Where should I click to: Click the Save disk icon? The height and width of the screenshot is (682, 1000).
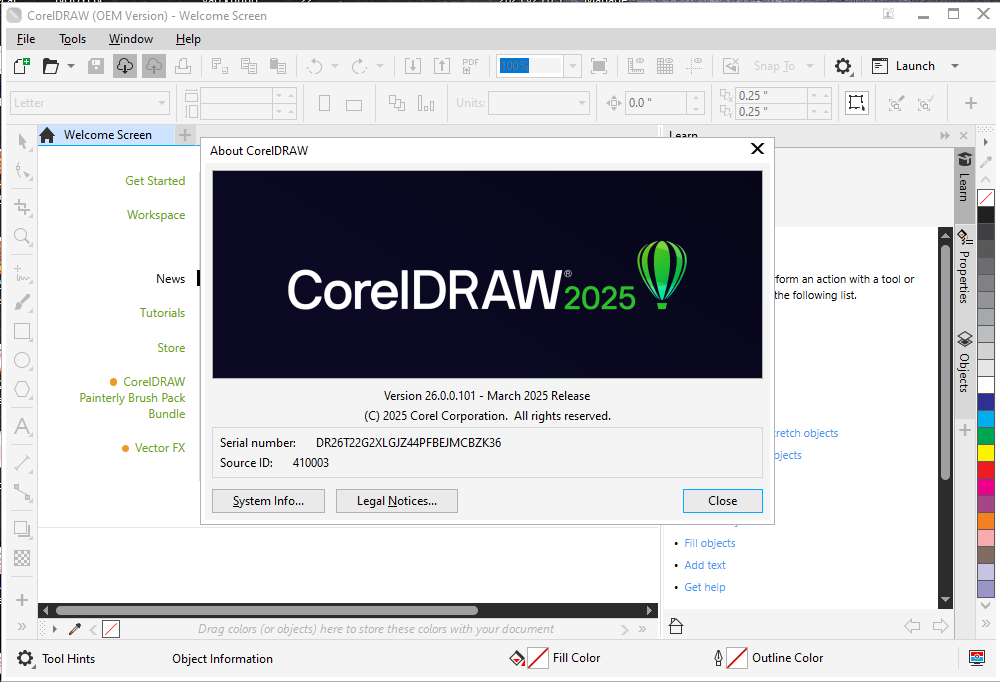pos(96,66)
